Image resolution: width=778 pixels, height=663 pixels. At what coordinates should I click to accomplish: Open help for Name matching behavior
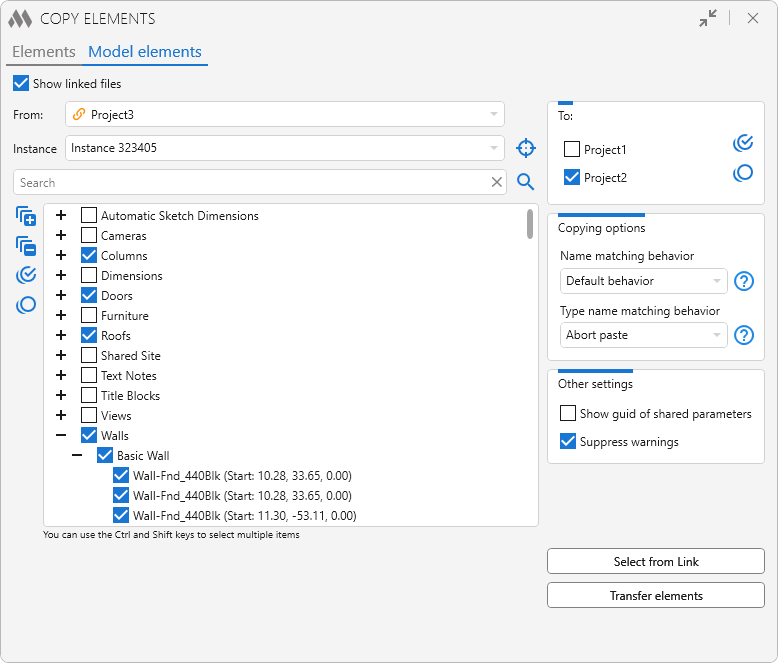point(743,281)
